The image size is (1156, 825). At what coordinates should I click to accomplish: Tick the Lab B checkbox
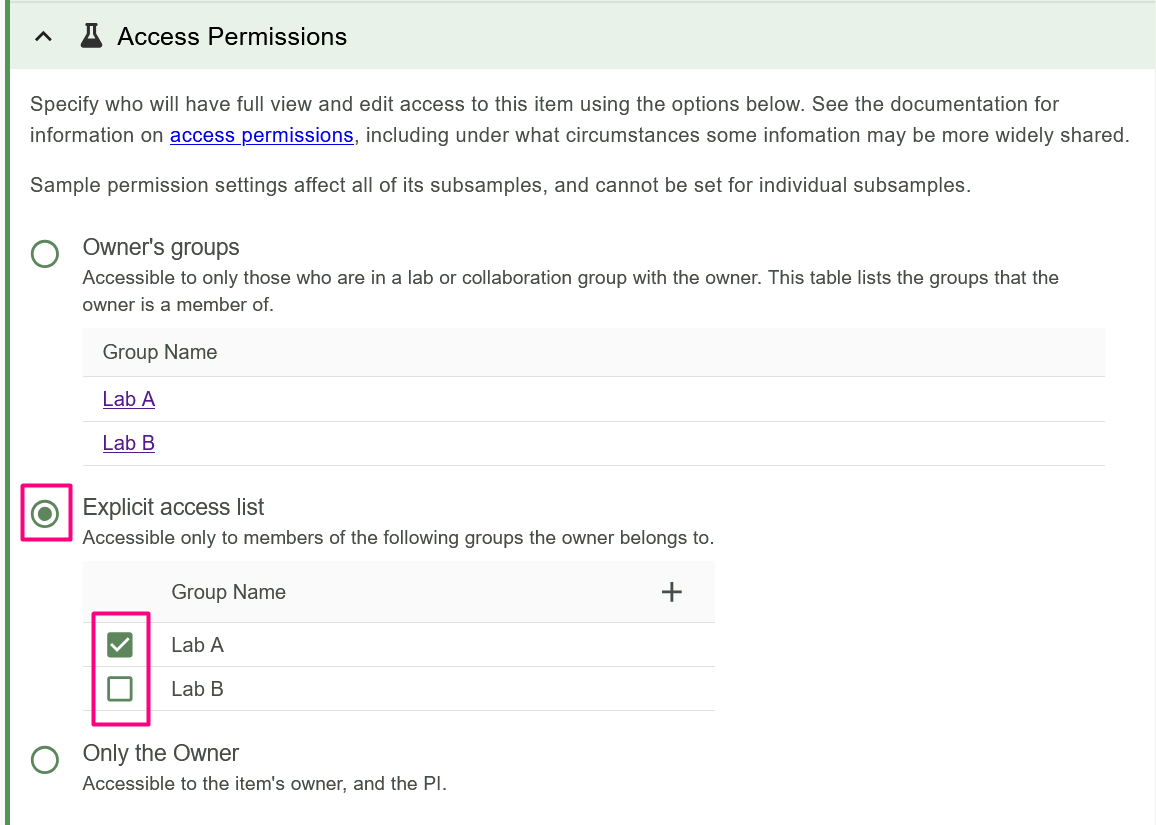[x=120, y=689]
